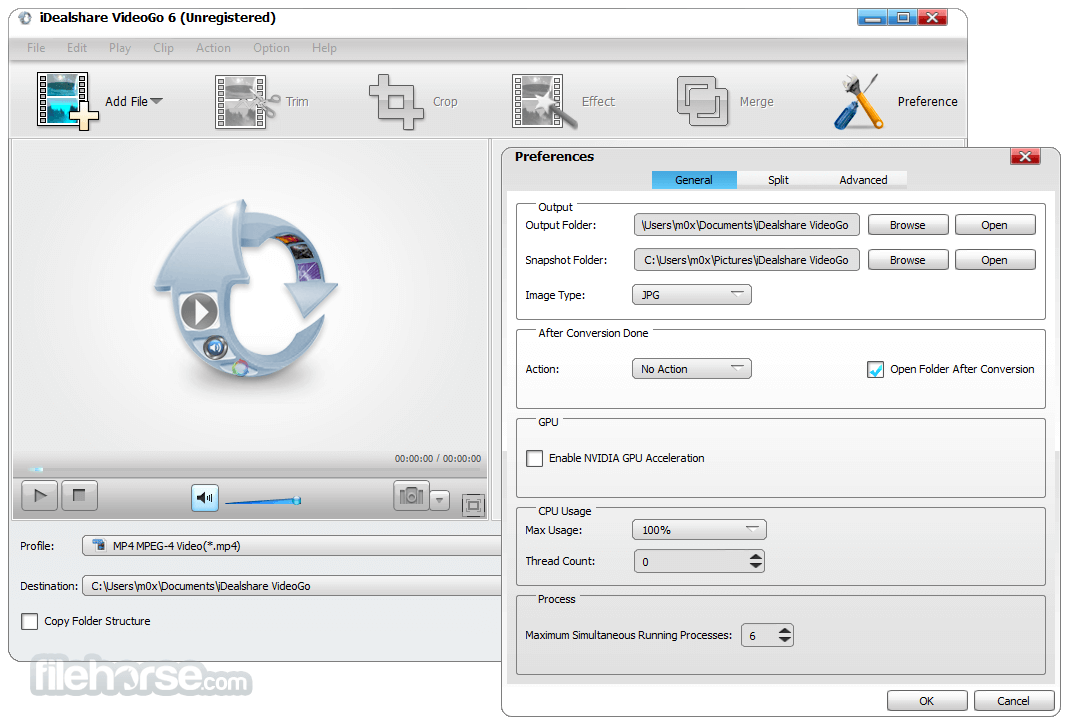Toggle full screen preview icon
1069x726 pixels.
click(x=473, y=505)
